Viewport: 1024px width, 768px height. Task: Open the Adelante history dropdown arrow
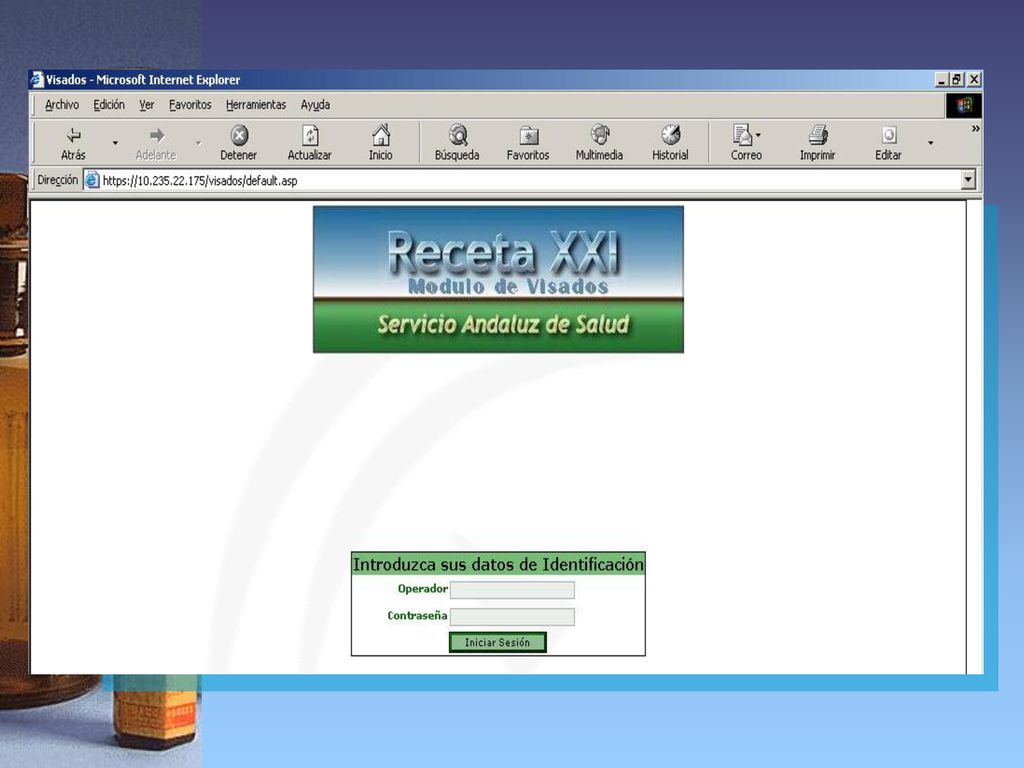[199, 143]
